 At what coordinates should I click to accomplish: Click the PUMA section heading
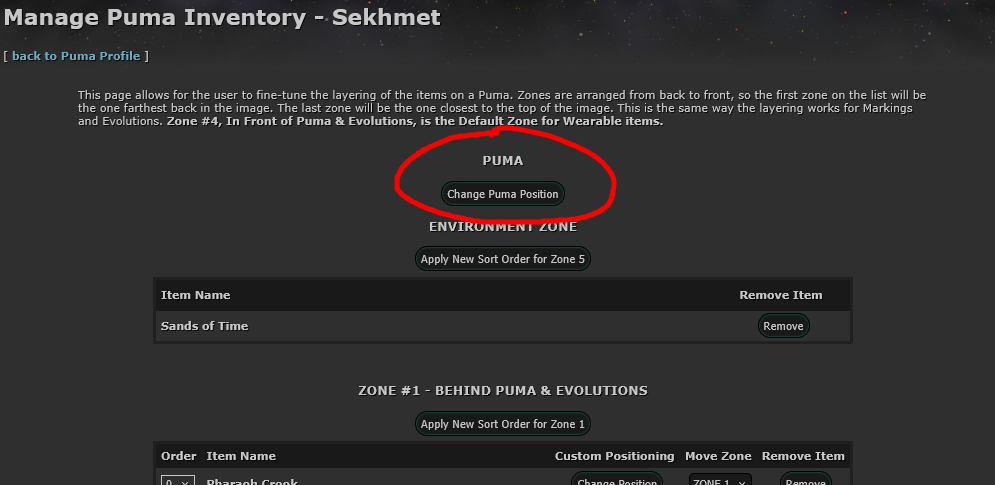point(503,160)
